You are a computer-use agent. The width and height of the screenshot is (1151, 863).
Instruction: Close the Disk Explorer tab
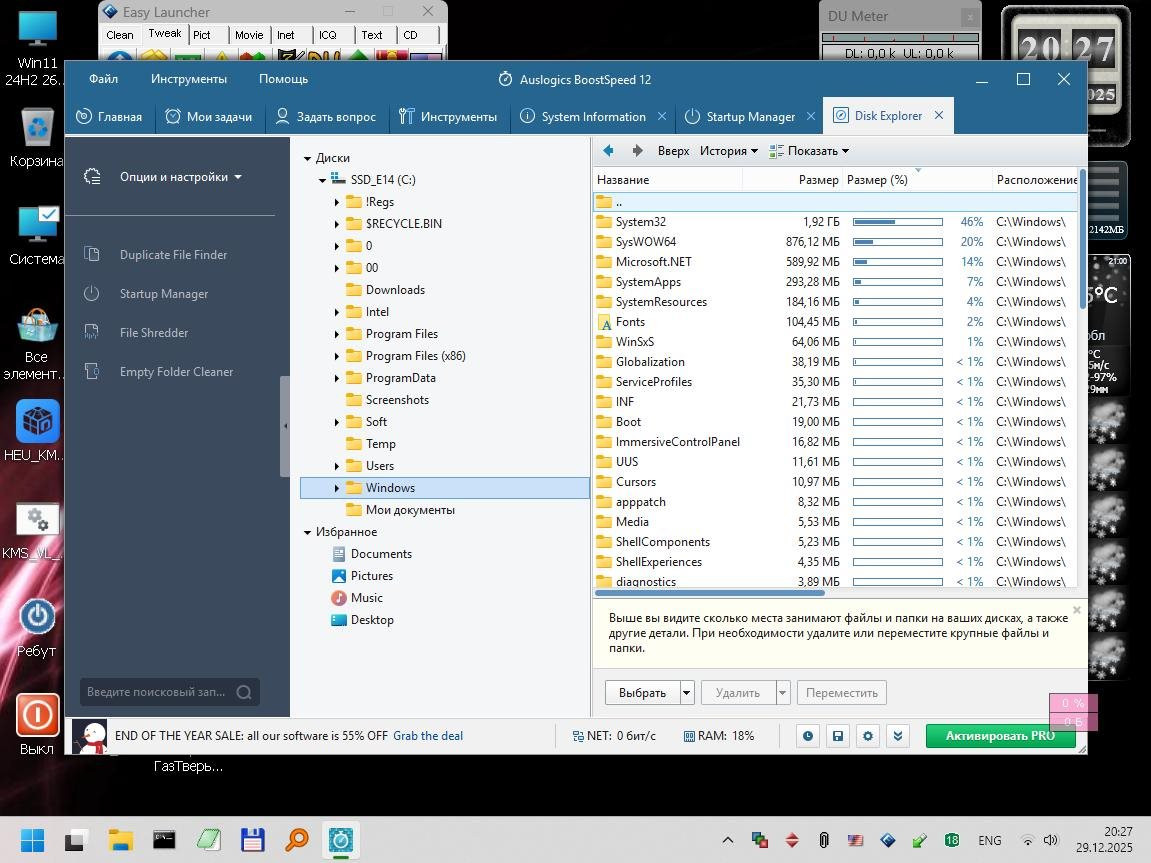939,115
